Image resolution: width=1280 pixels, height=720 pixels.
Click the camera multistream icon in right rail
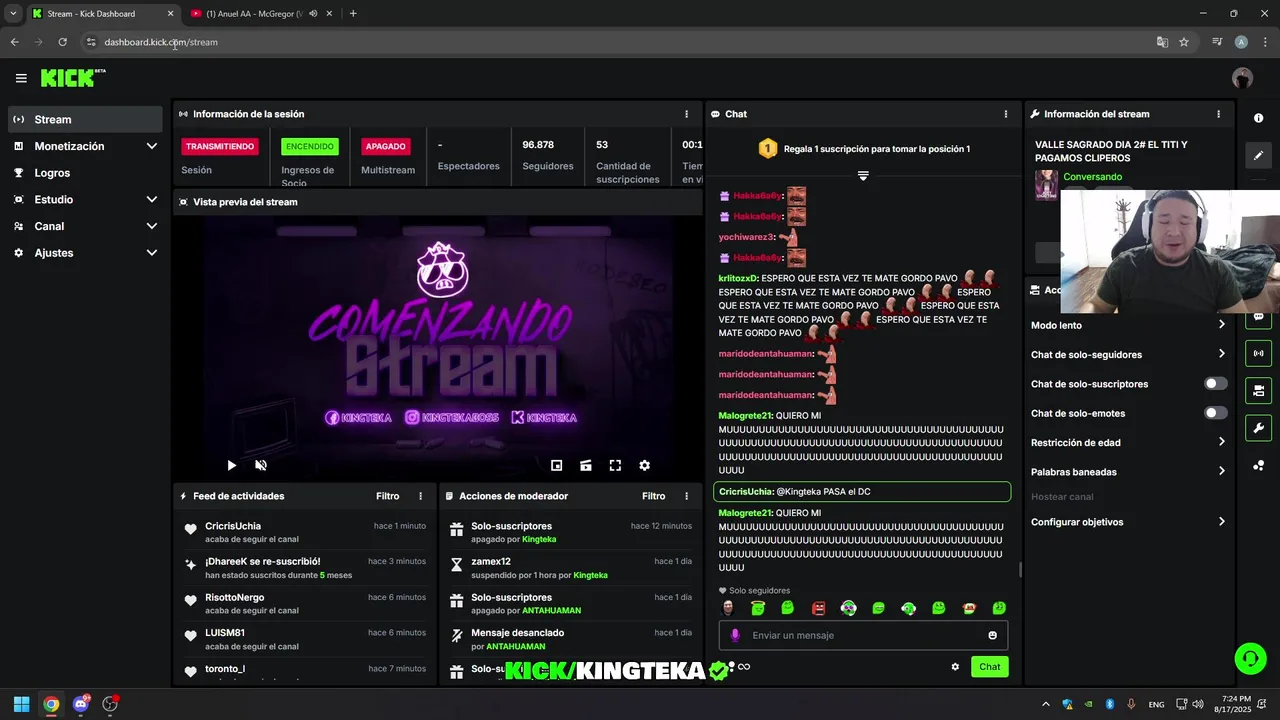1258,390
